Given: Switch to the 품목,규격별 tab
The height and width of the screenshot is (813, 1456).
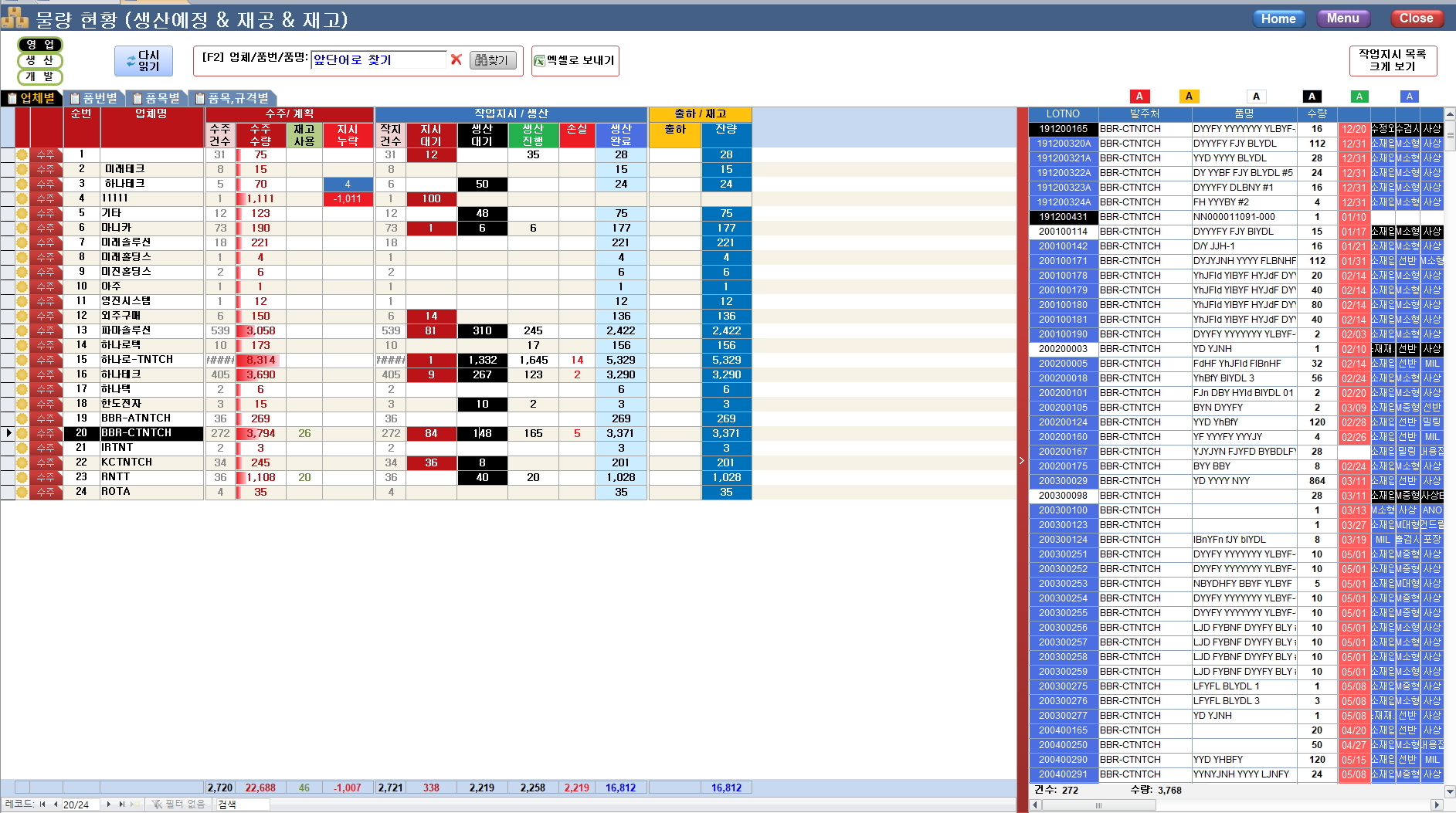Looking at the screenshot, I should point(232,98).
